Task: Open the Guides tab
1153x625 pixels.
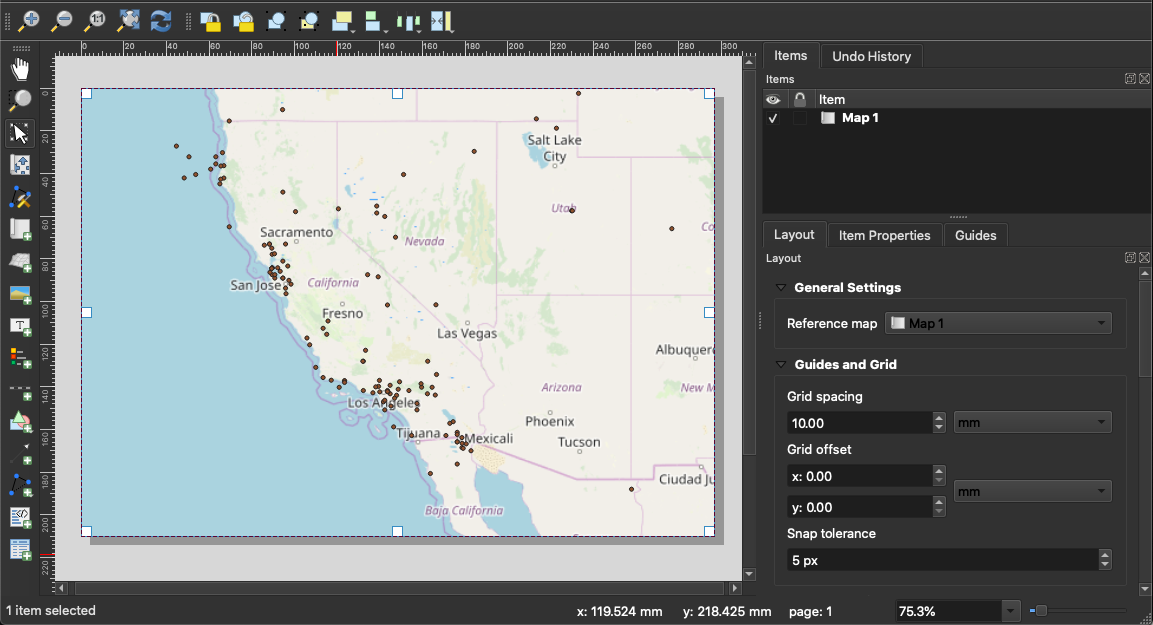Action: 975,235
